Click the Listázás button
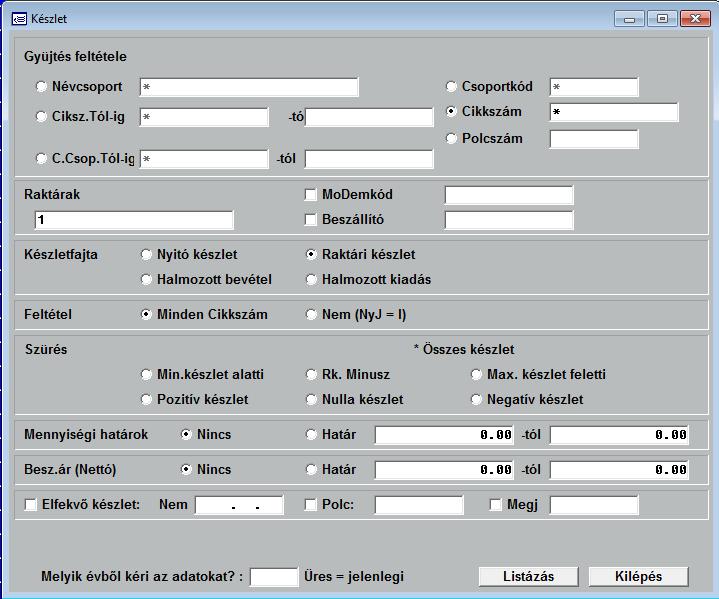Screen dimensions: 719x599 tap(528, 577)
